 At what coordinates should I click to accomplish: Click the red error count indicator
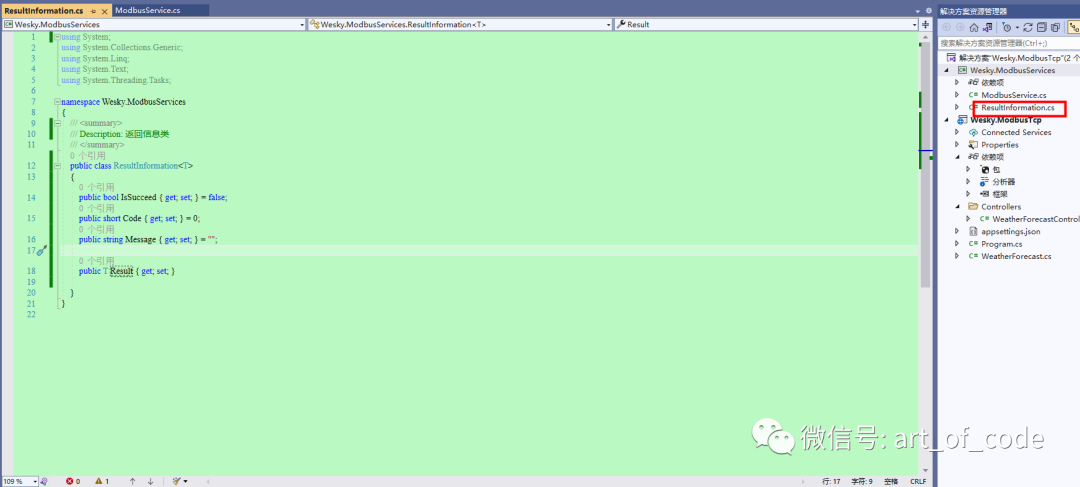[73, 481]
